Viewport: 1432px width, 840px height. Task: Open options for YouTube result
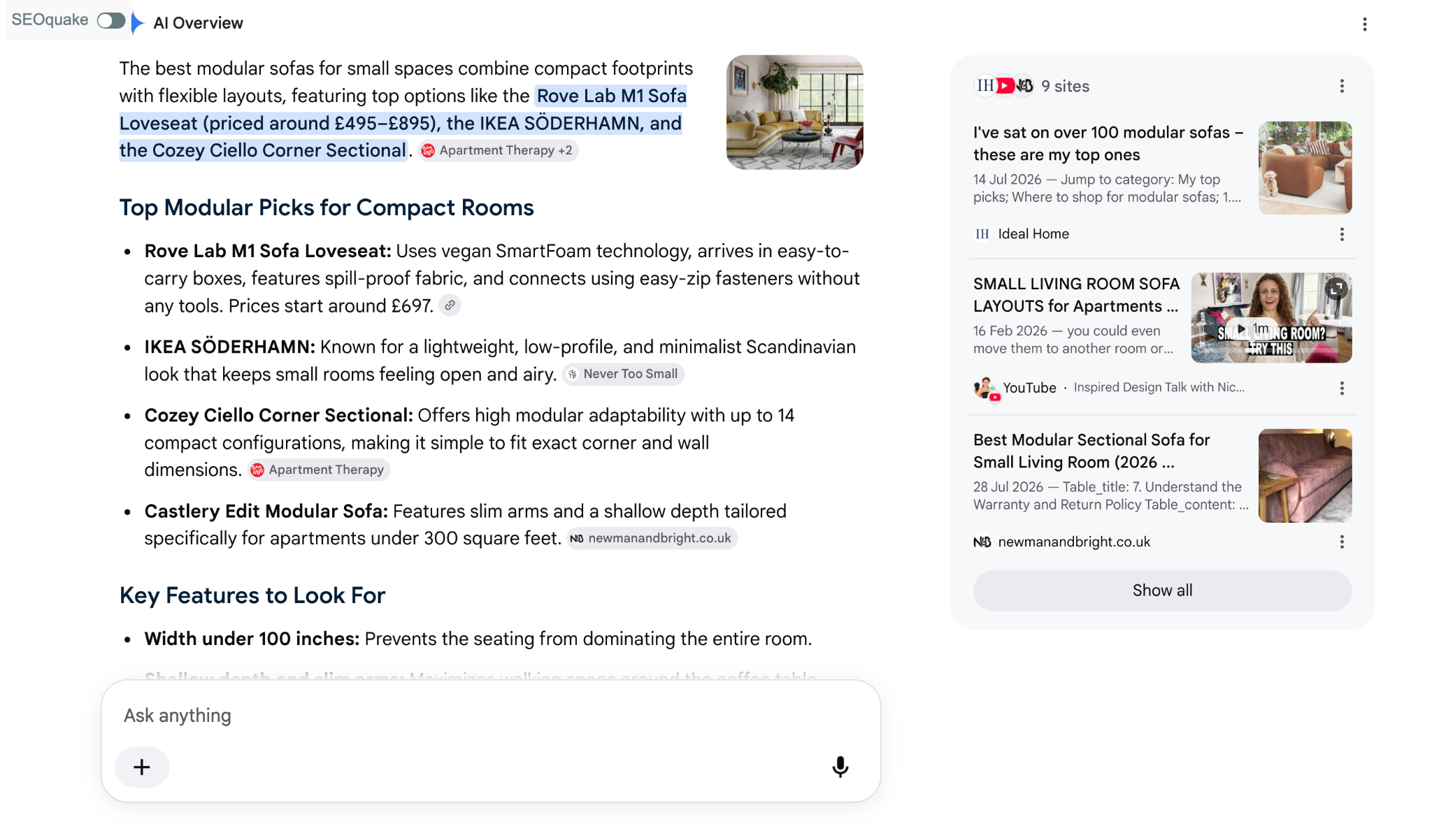point(1341,388)
